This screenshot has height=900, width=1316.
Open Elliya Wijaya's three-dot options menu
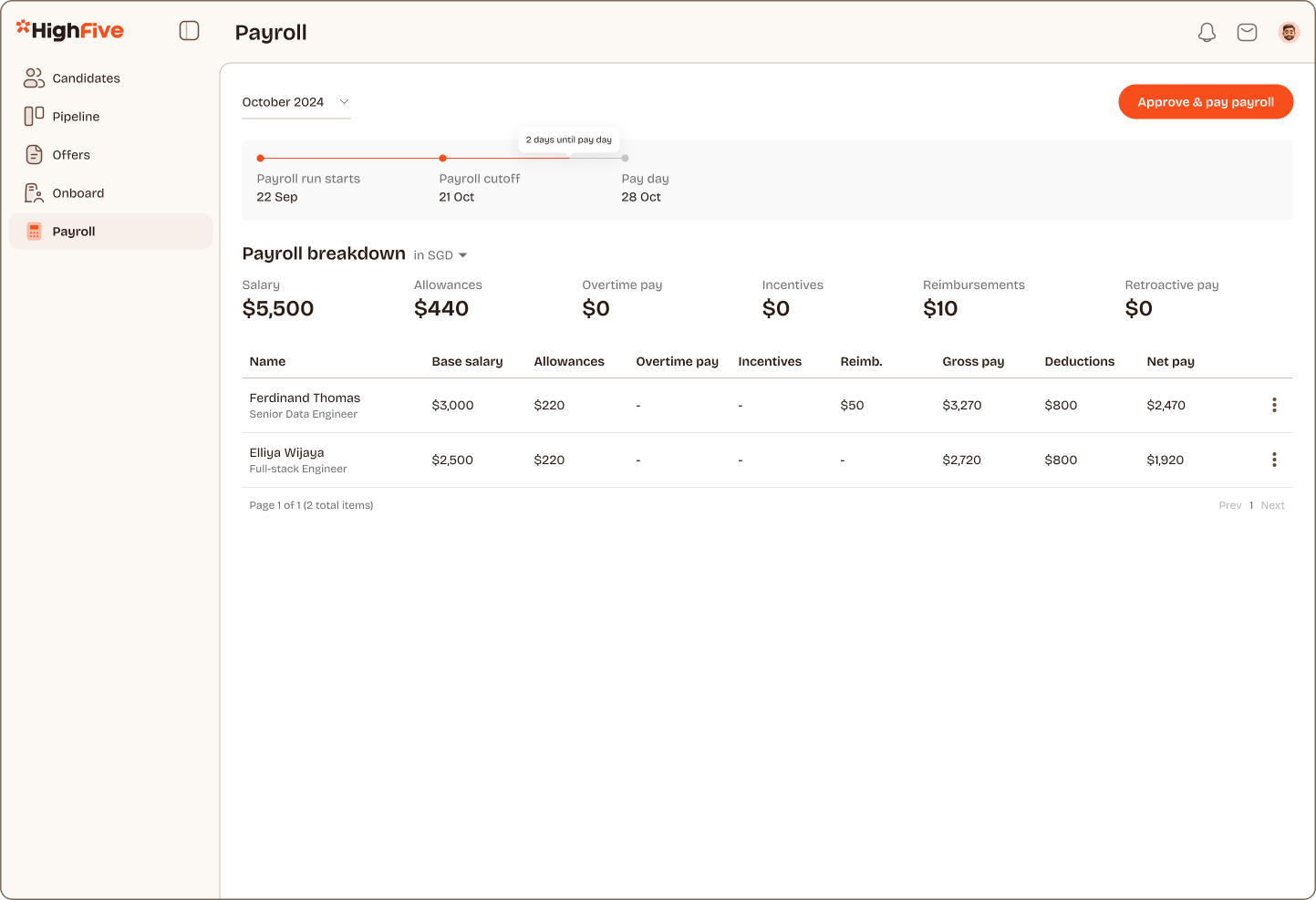(1274, 460)
